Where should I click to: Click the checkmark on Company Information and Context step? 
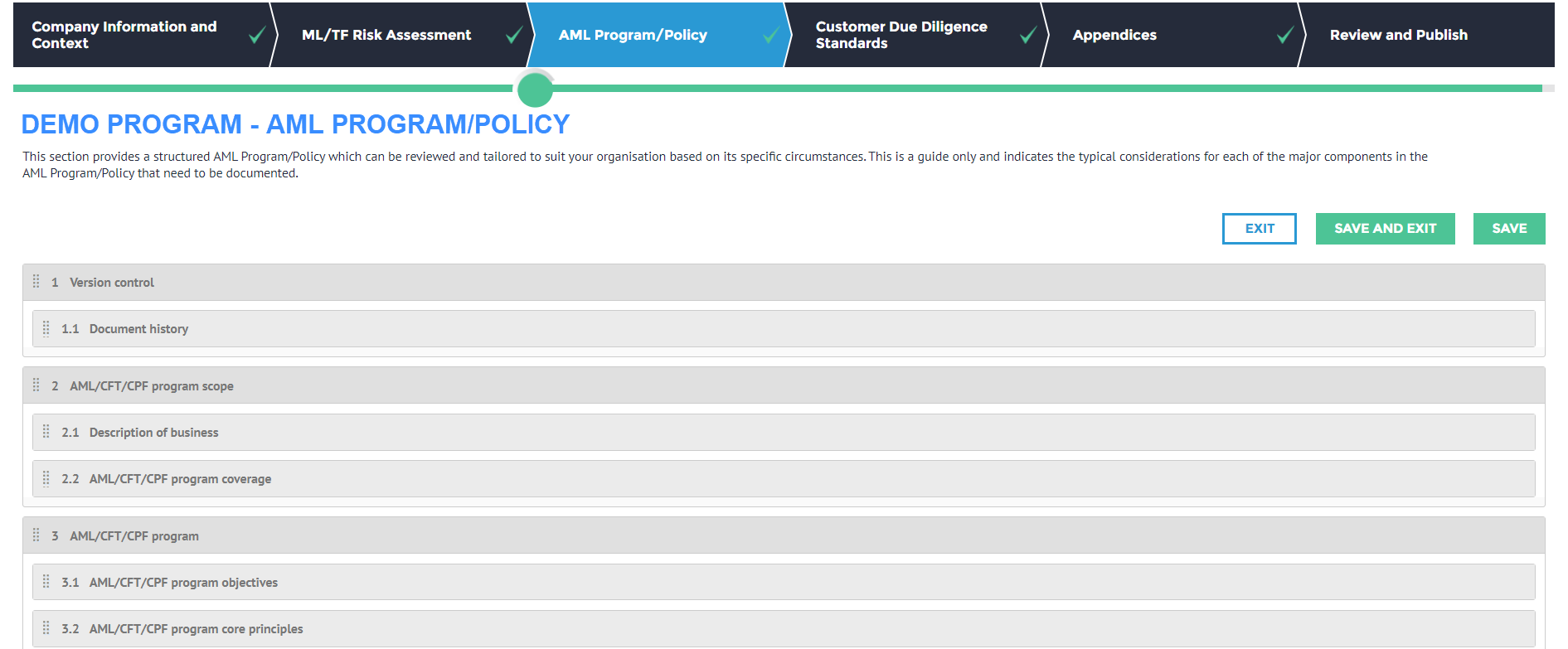pos(257,35)
